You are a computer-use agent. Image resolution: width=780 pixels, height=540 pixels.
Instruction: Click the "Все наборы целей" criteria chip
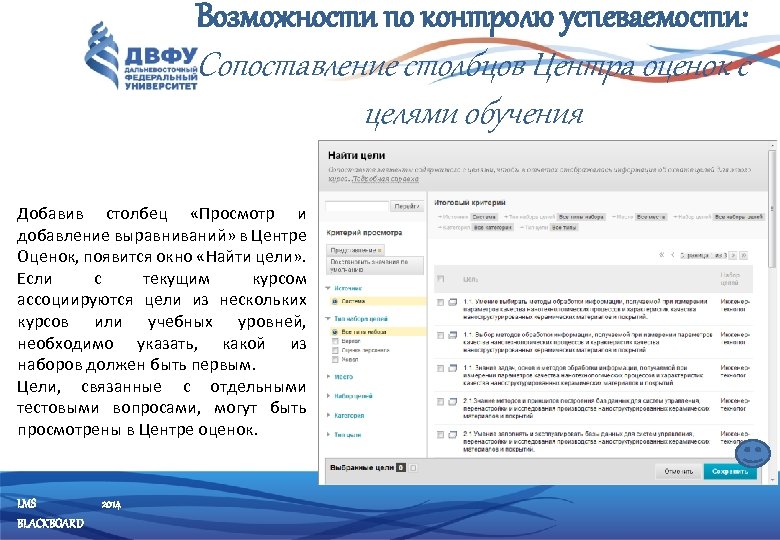click(738, 217)
